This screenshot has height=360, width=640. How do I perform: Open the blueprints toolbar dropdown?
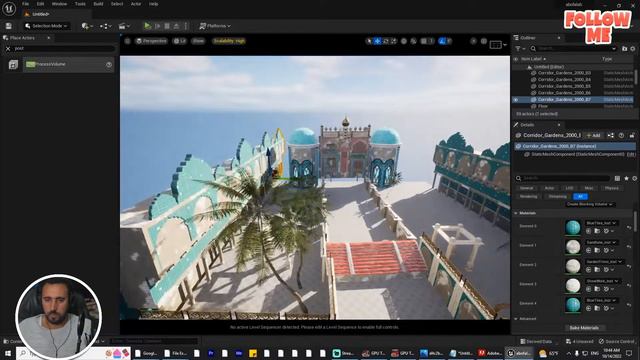pos(105,26)
